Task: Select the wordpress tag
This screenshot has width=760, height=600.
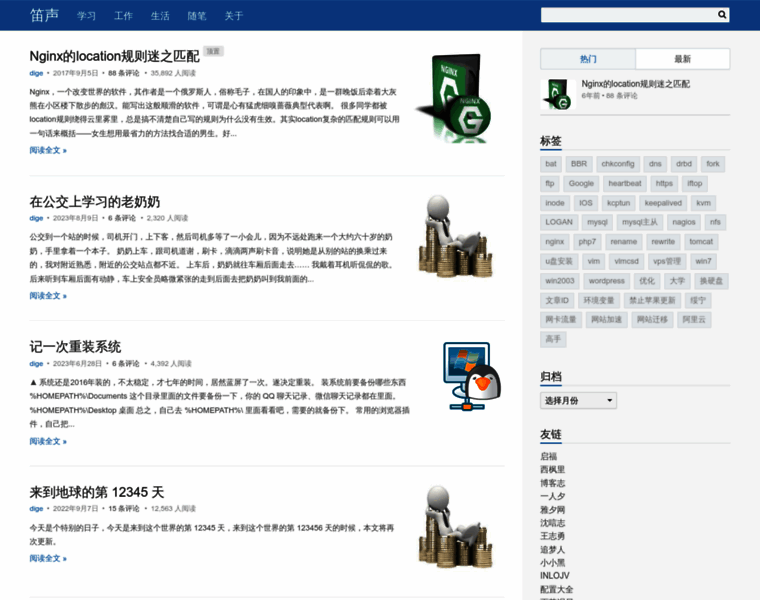Action: (606, 281)
